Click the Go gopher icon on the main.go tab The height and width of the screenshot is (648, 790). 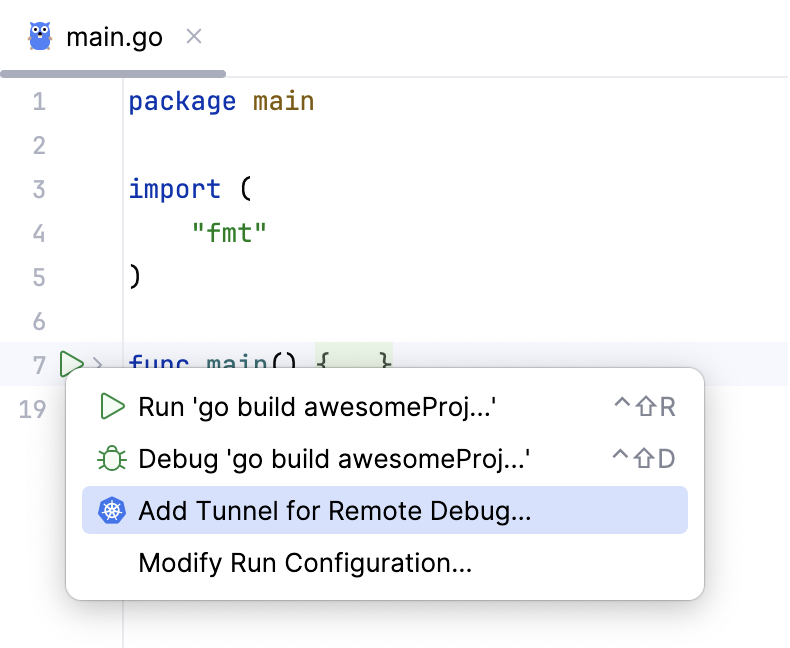pyautogui.click(x=40, y=37)
